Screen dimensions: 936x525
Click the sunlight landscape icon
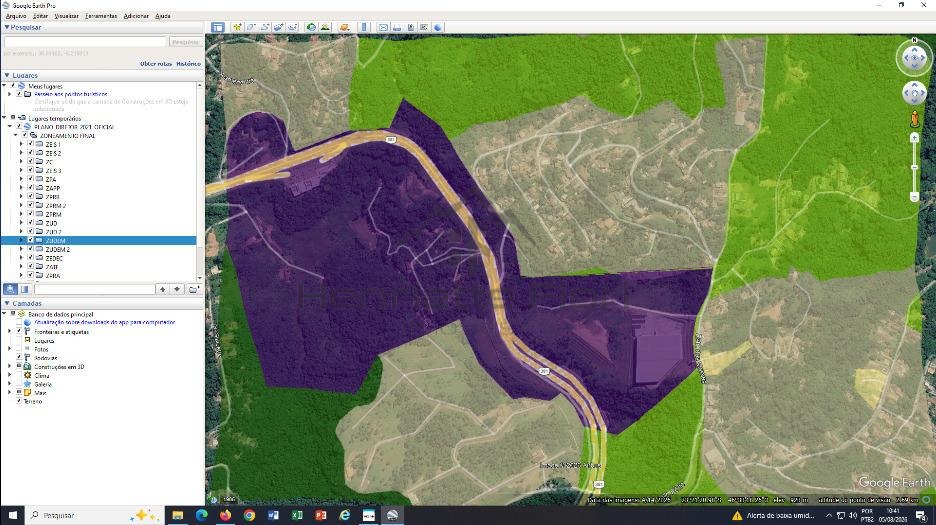(x=325, y=27)
